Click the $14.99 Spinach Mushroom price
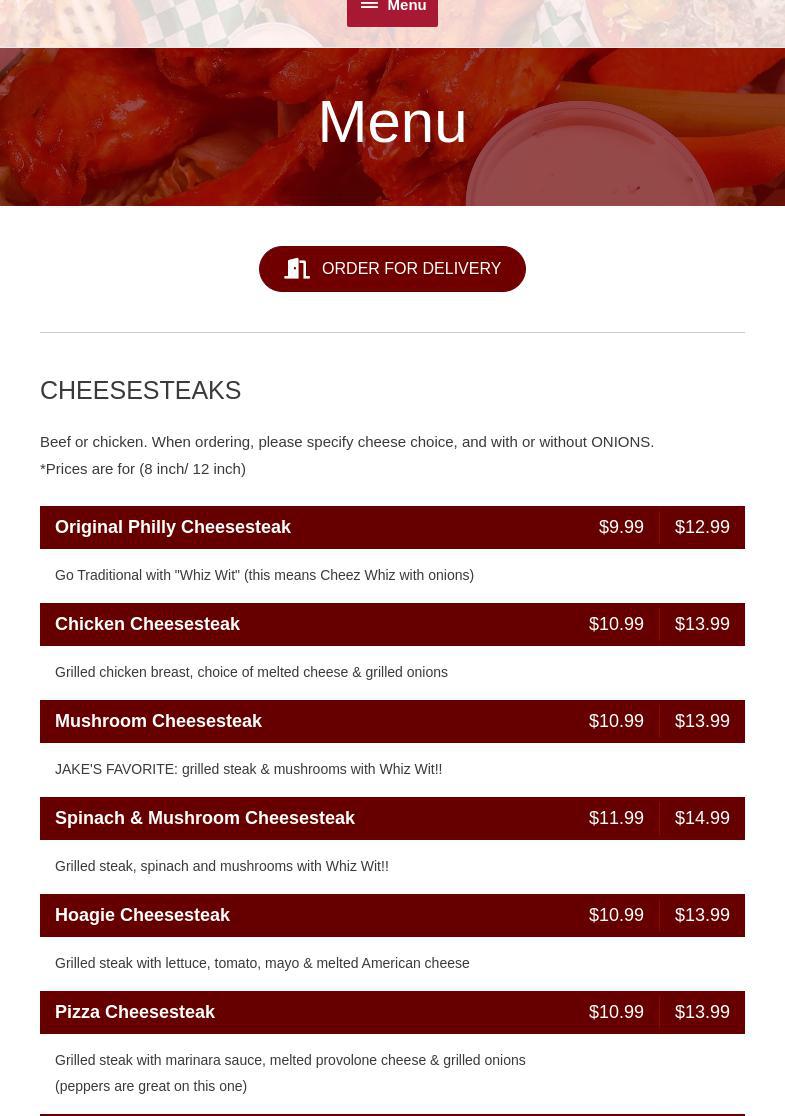 pyautogui.click(x=701, y=818)
